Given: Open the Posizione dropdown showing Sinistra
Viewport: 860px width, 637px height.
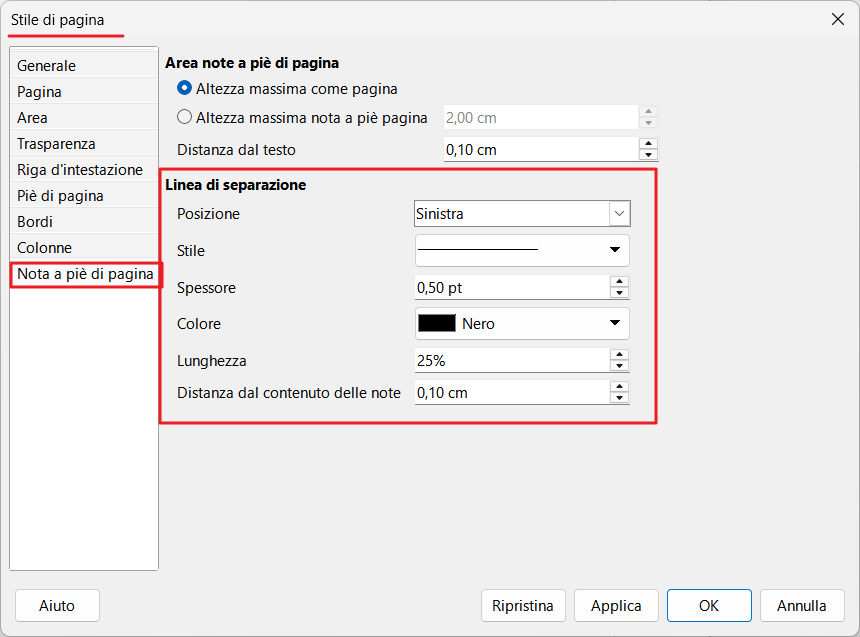Looking at the screenshot, I should tap(522, 213).
